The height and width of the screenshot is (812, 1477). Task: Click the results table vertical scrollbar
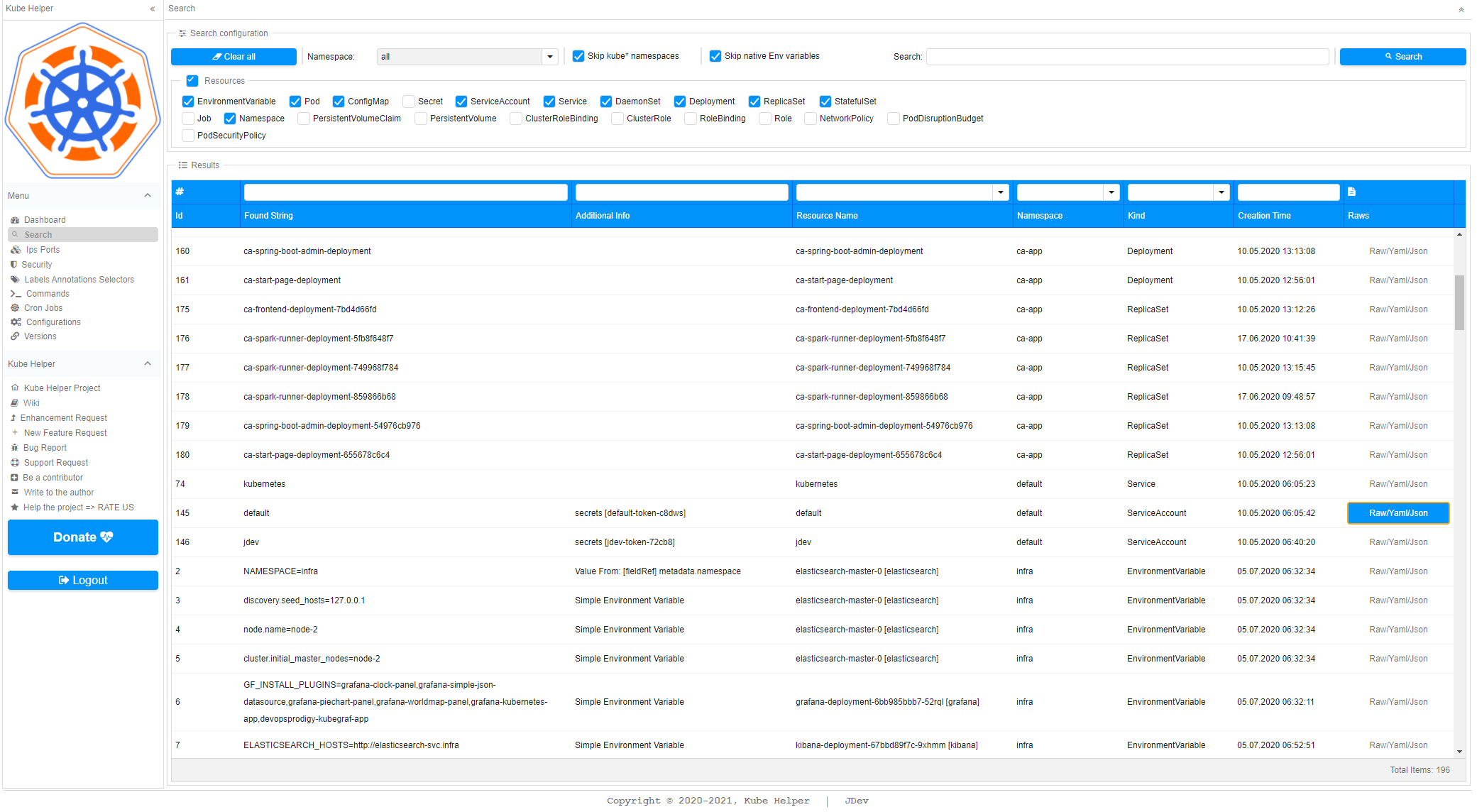click(x=1459, y=302)
